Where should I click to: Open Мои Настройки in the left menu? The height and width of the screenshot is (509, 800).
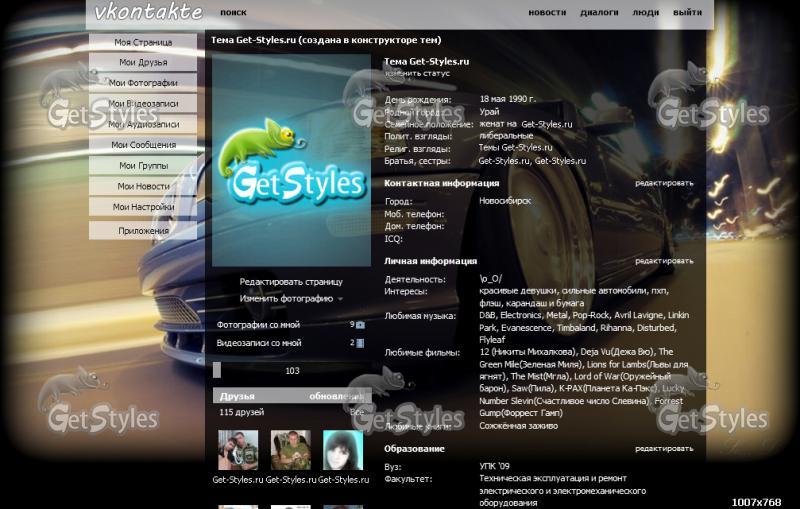click(143, 207)
